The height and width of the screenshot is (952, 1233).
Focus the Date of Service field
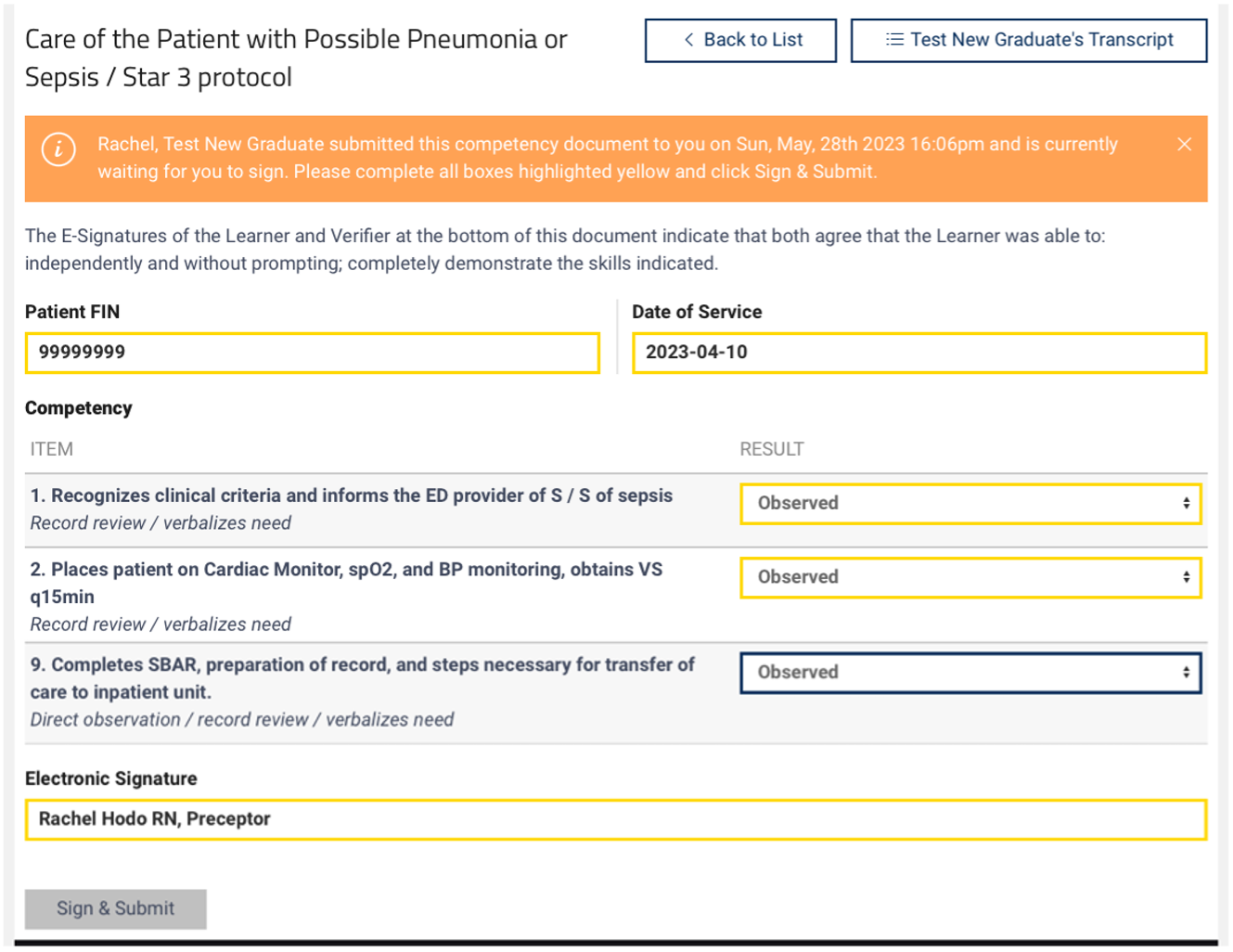tap(919, 353)
